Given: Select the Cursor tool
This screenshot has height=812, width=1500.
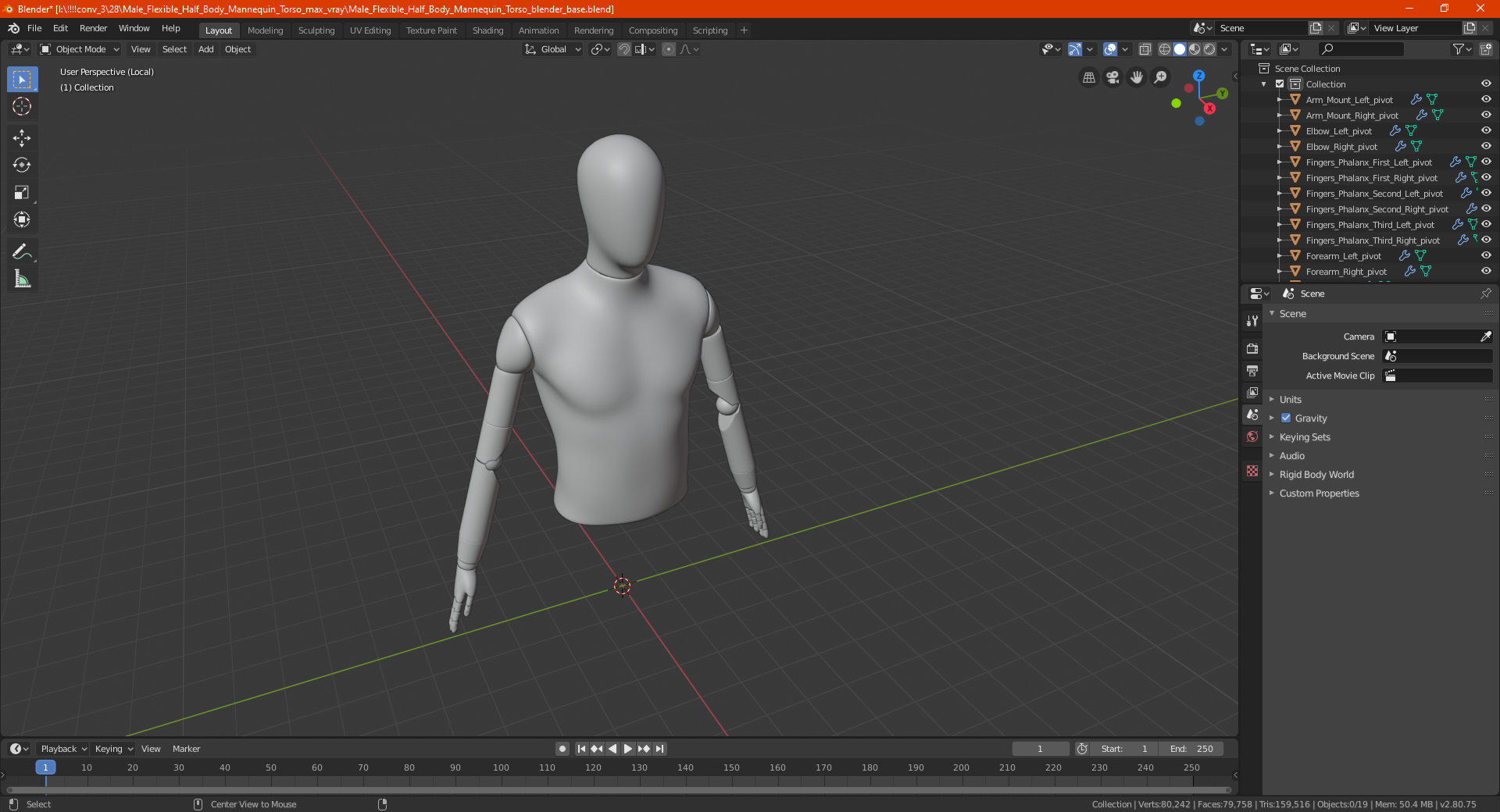Looking at the screenshot, I should 22,106.
